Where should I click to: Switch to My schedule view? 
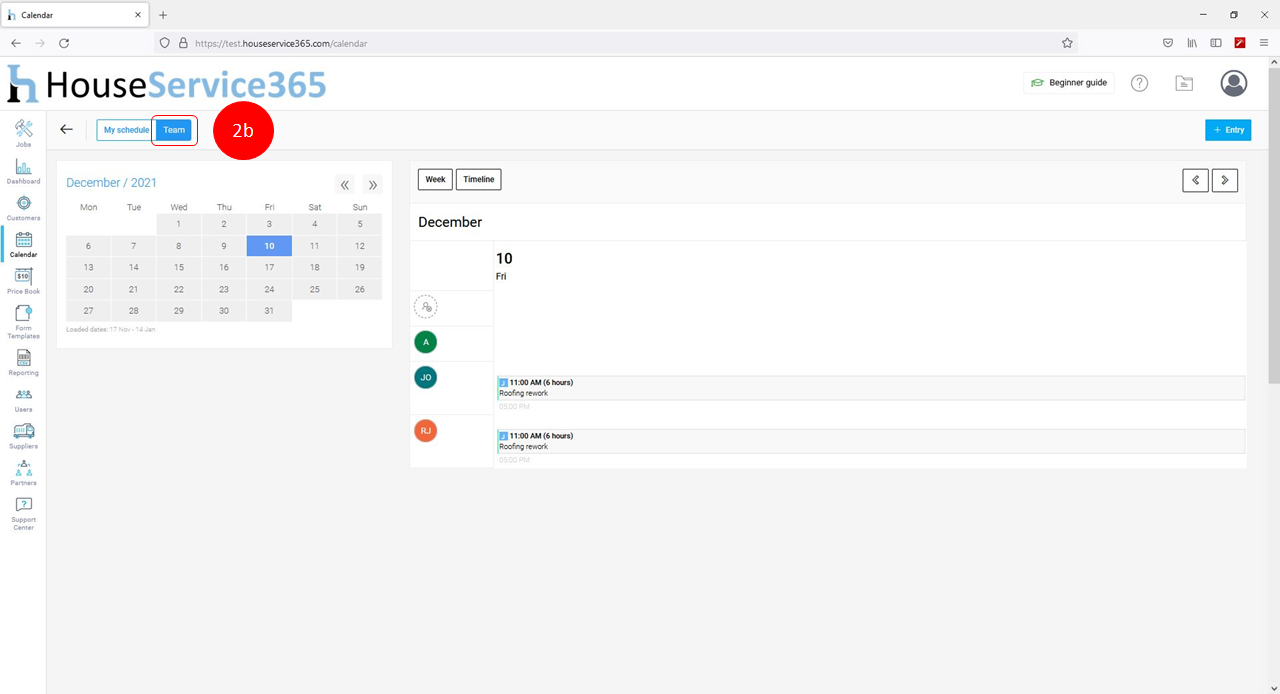click(126, 130)
